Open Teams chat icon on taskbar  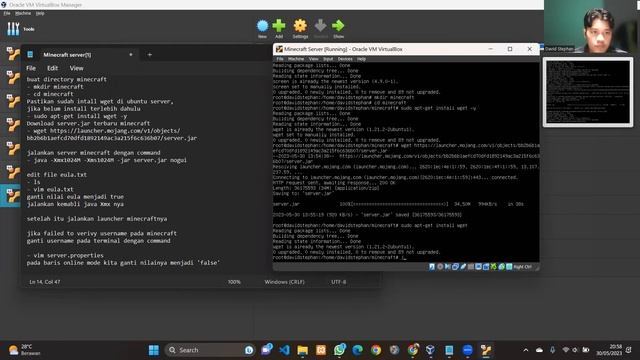pyautogui.click(x=266, y=350)
